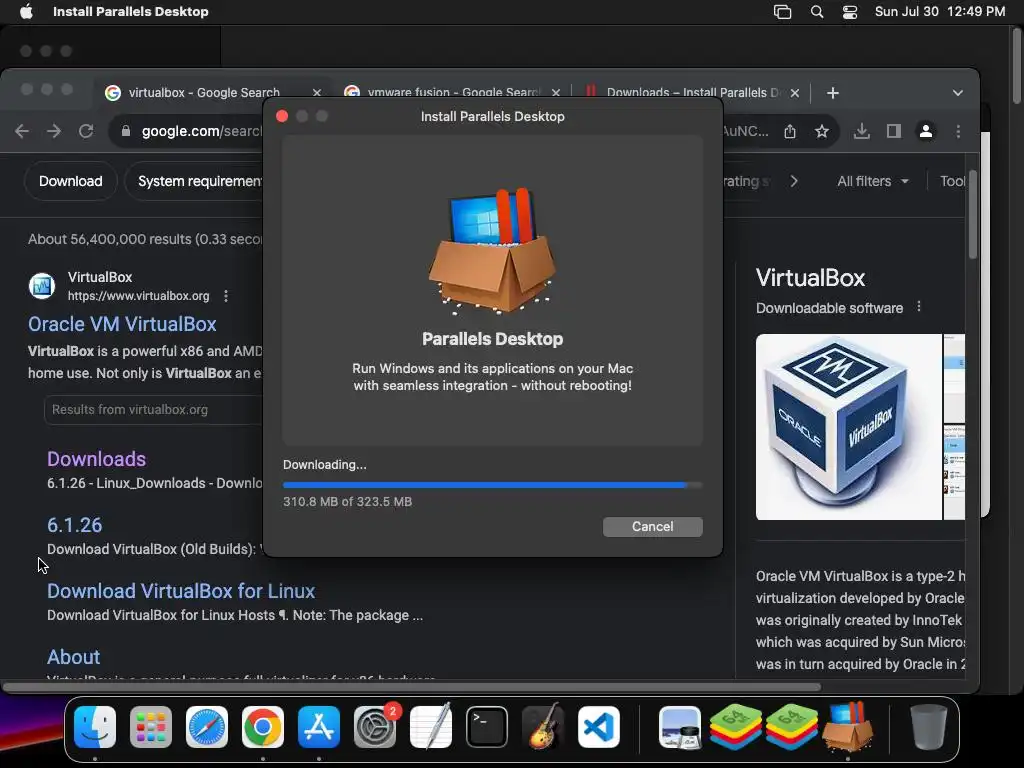Expand All filters dropdown
Viewport: 1024px width, 768px height.
point(873,181)
